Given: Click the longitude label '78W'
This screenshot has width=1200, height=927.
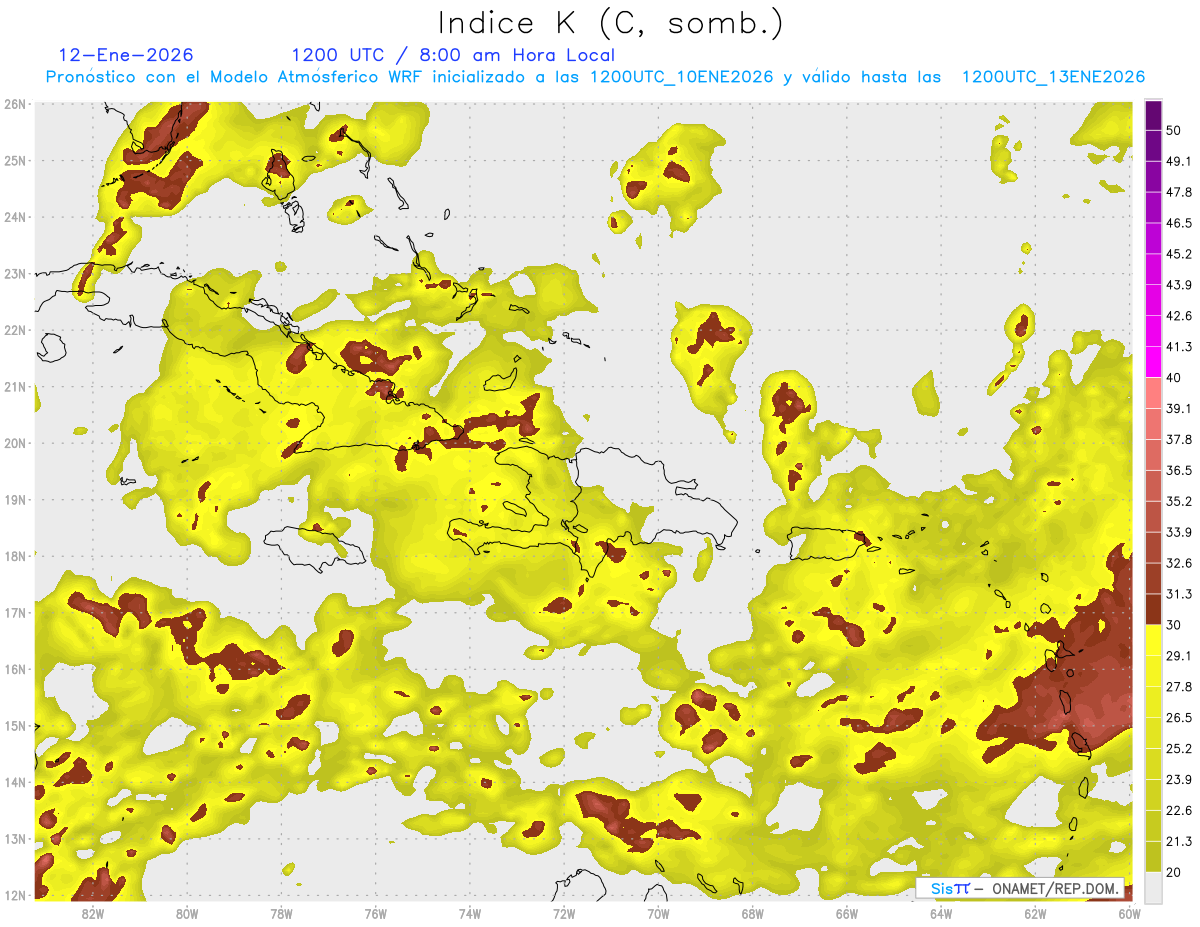Looking at the screenshot, I should point(281,913).
